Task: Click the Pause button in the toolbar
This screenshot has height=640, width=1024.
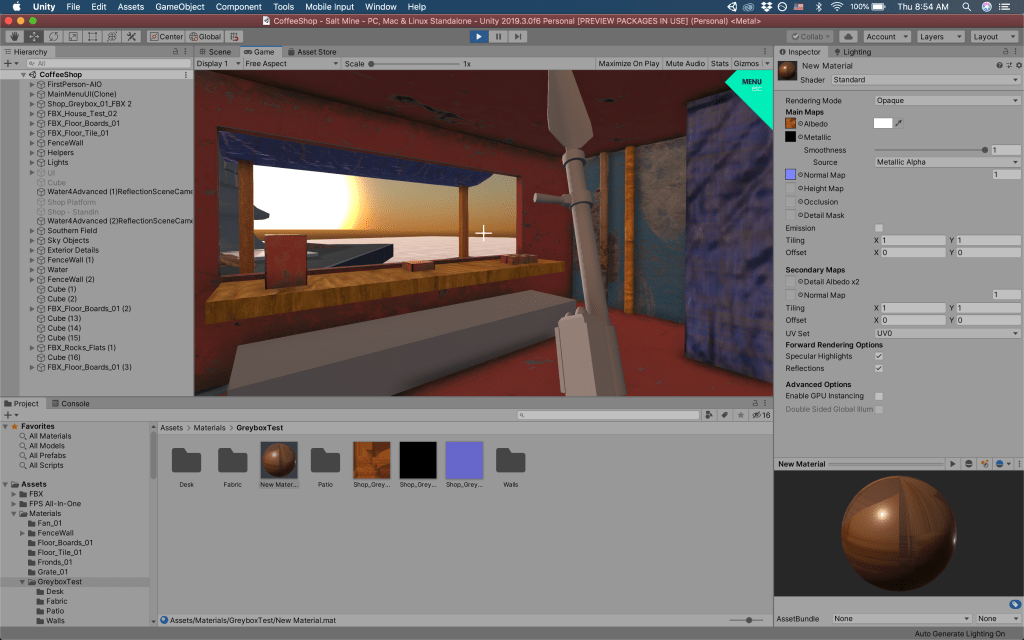Action: click(499, 37)
